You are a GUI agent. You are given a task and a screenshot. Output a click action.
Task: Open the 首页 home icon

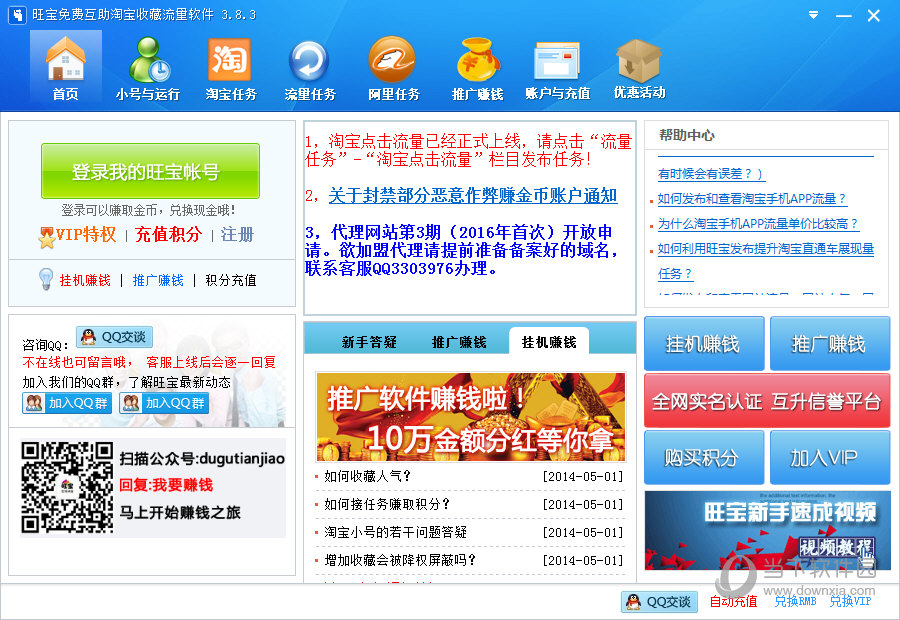pyautogui.click(x=65, y=68)
